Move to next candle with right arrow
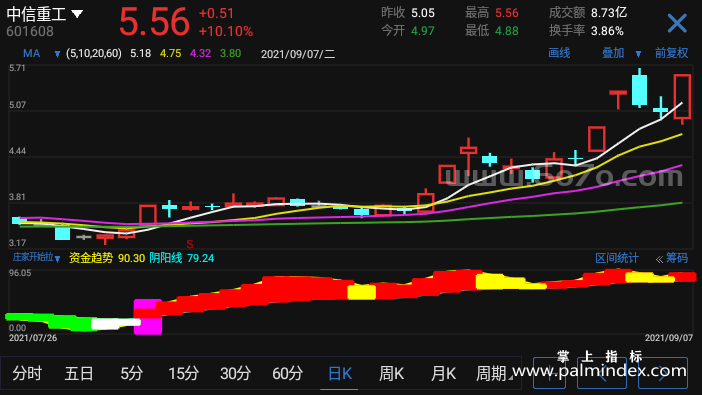Screen dimensions: 702x395 point(663,373)
